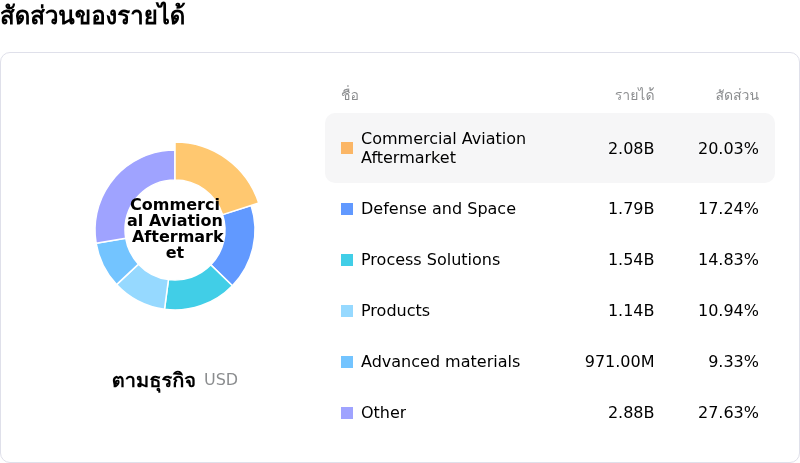Click the blue Defense and Space legend swatch

347,209
